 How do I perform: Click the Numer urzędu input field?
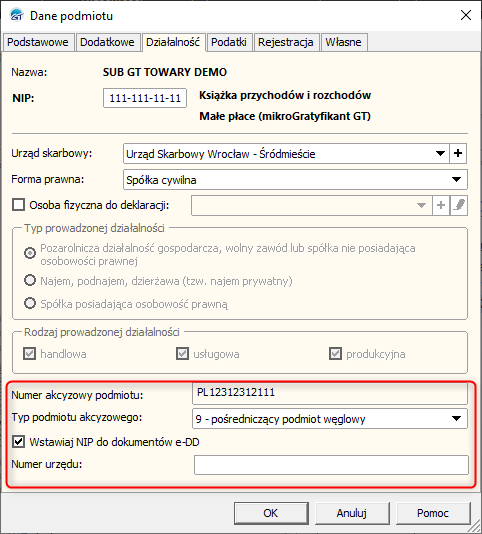331,465
